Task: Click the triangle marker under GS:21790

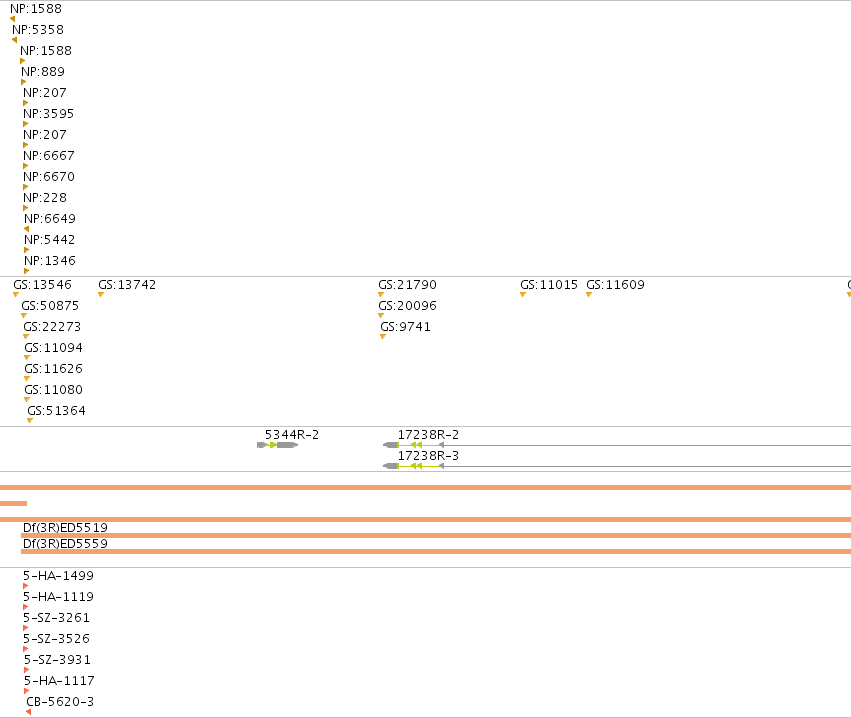Action: tap(381, 295)
